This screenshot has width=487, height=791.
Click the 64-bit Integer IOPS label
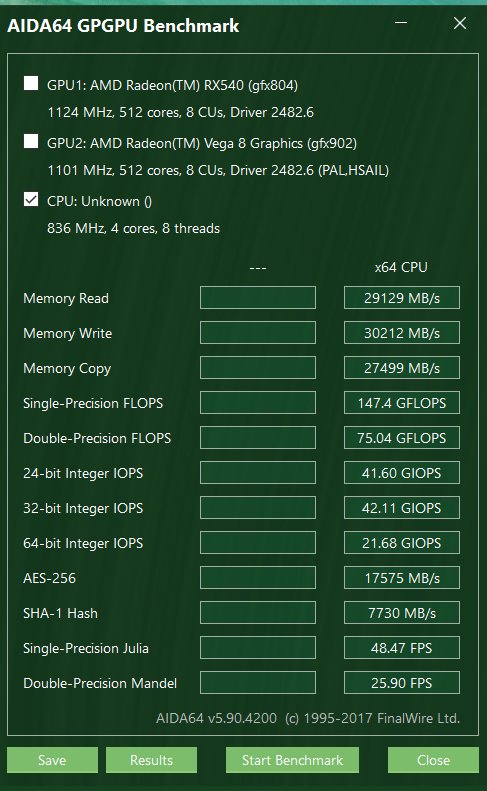click(83, 543)
